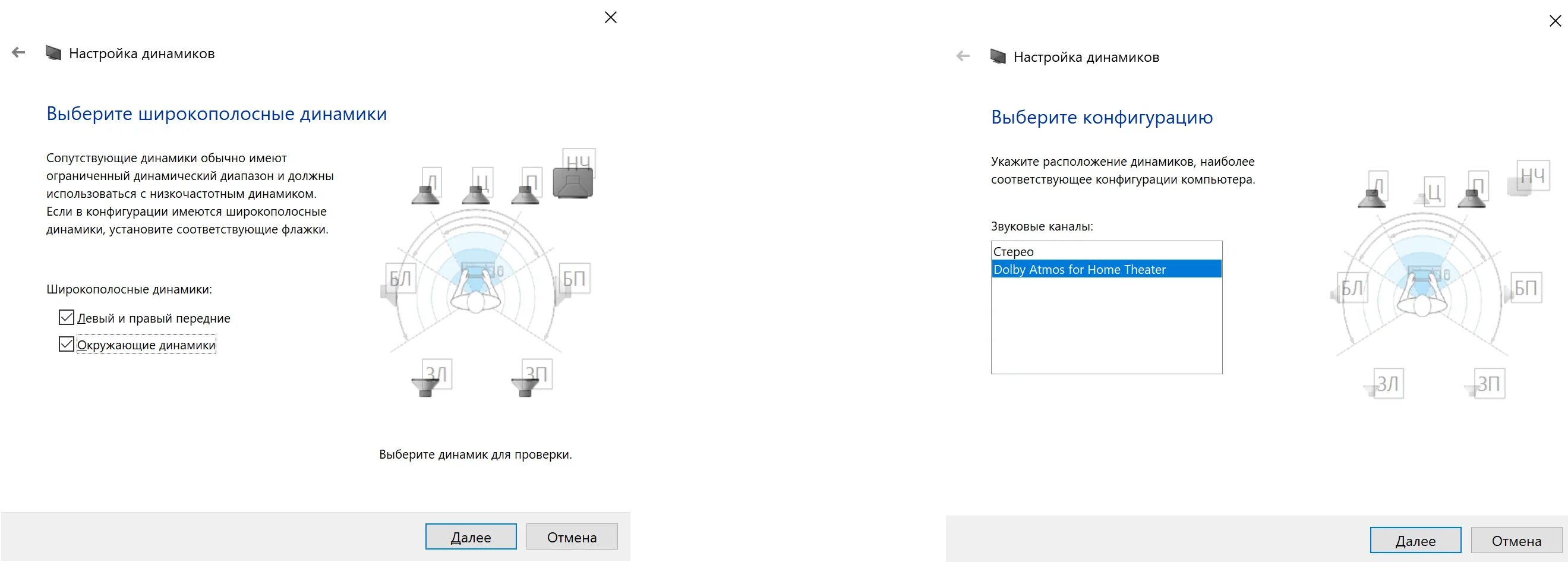Uncheck 'Окружающие динамики' checkbox
The image size is (1568, 562).
point(67,344)
